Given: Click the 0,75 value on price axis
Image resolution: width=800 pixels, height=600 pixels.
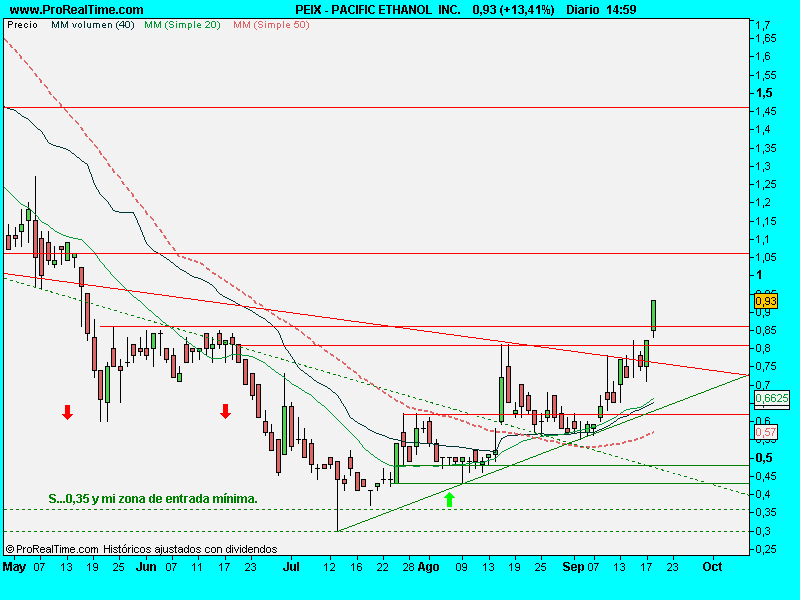Looking at the screenshot, I should coord(766,366).
